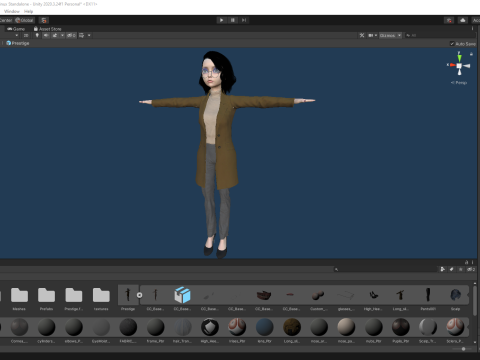Click the green Y axis on the gizmo
Screen dimensions: 480x360
tap(459, 57)
